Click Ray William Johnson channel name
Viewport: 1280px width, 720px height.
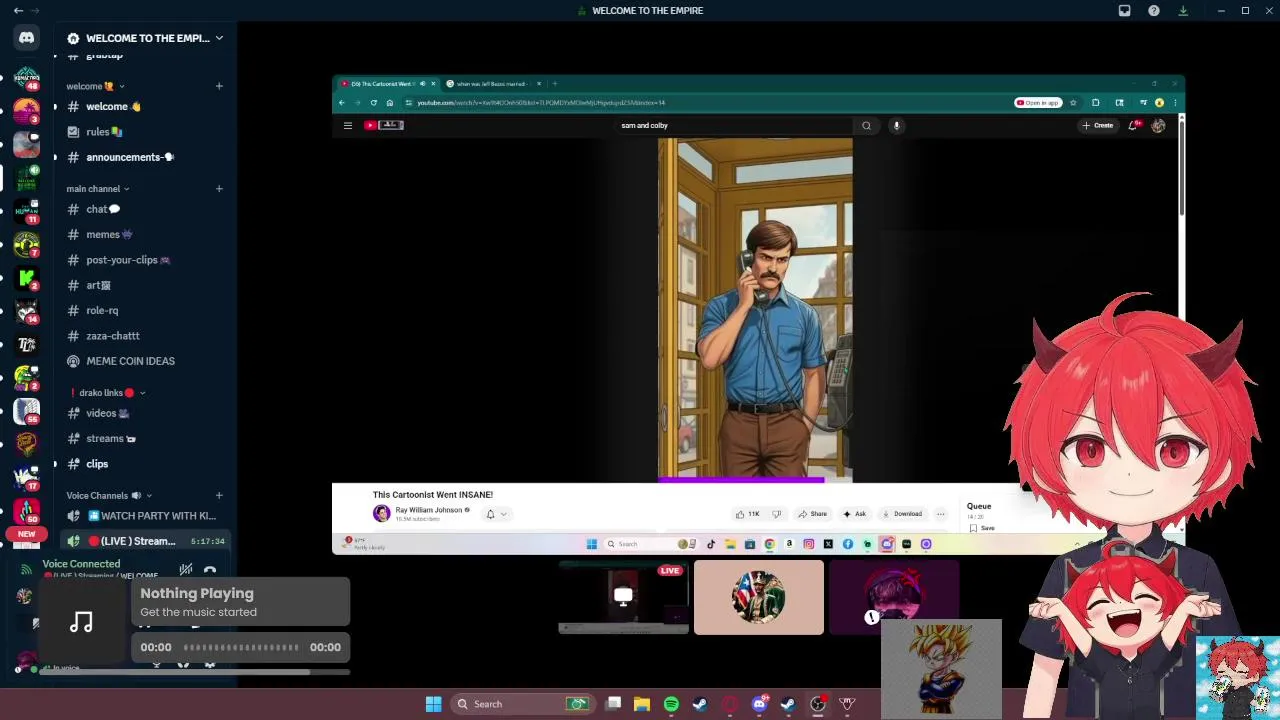coord(428,510)
